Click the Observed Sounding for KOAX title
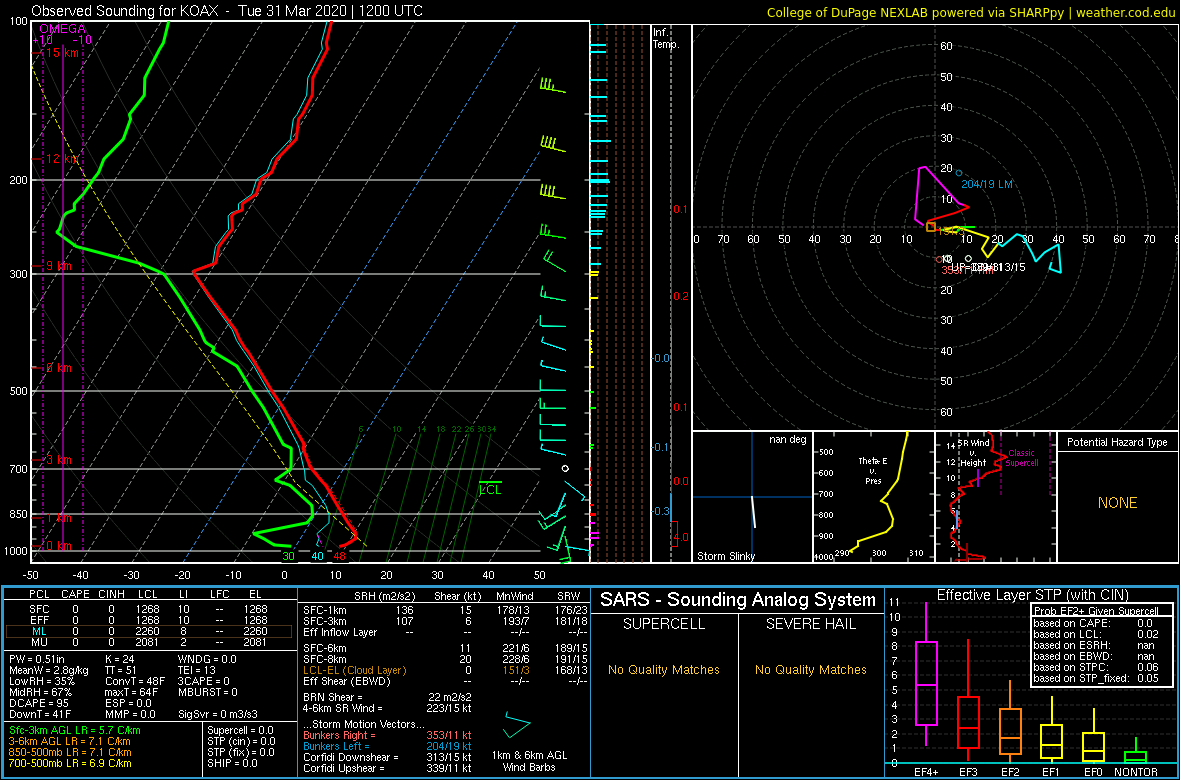Screen dimensions: 1180x780 point(227,11)
